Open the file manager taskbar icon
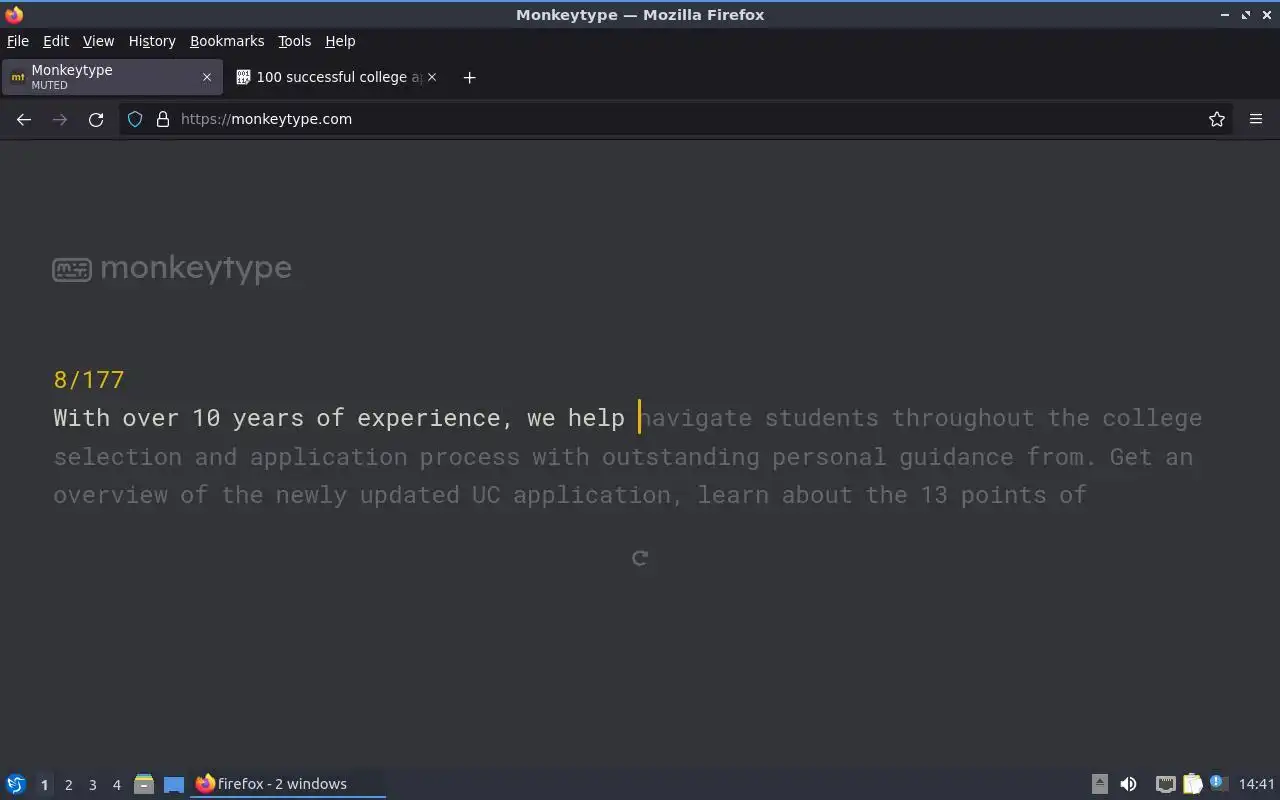Image resolution: width=1280 pixels, height=800 pixels. (144, 784)
